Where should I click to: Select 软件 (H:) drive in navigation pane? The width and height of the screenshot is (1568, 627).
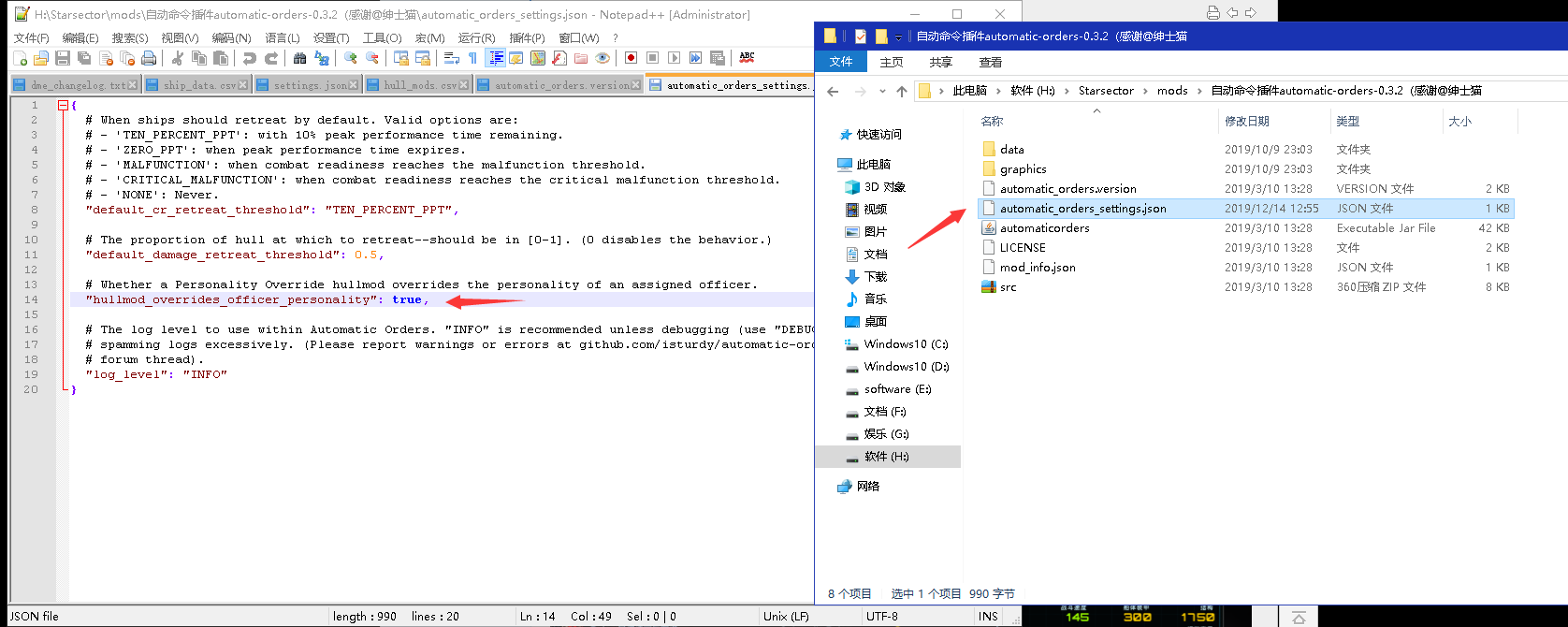pos(885,457)
